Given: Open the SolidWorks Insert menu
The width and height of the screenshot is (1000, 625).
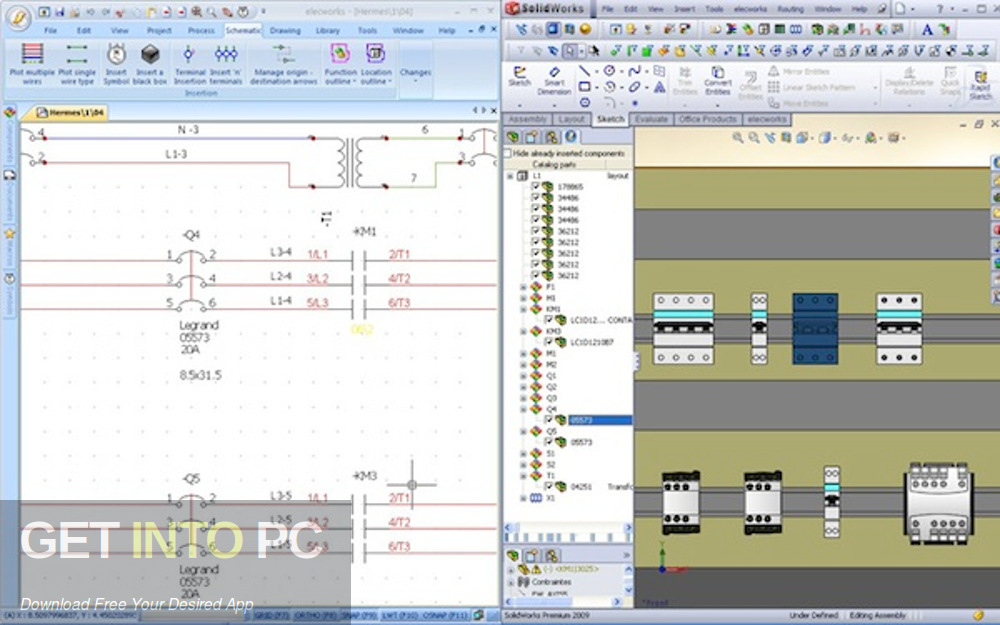Looking at the screenshot, I should [684, 9].
